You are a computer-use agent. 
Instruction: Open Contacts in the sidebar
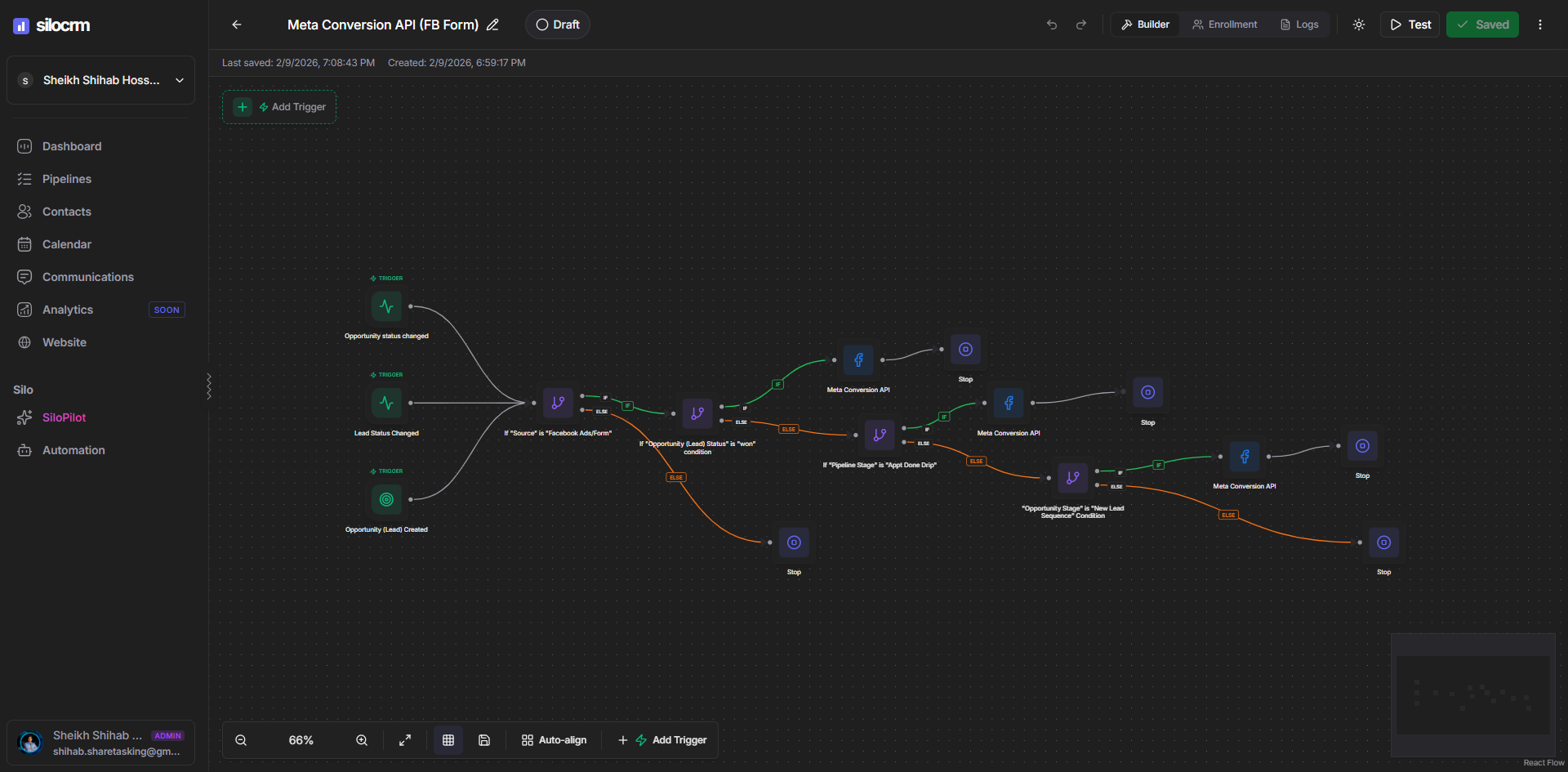tap(67, 212)
